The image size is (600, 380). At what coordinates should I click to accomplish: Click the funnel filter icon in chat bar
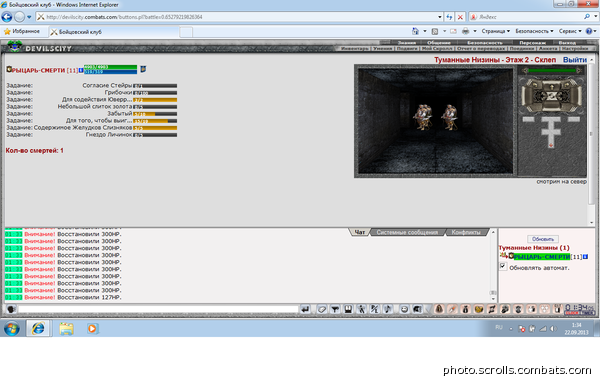tap(335, 309)
